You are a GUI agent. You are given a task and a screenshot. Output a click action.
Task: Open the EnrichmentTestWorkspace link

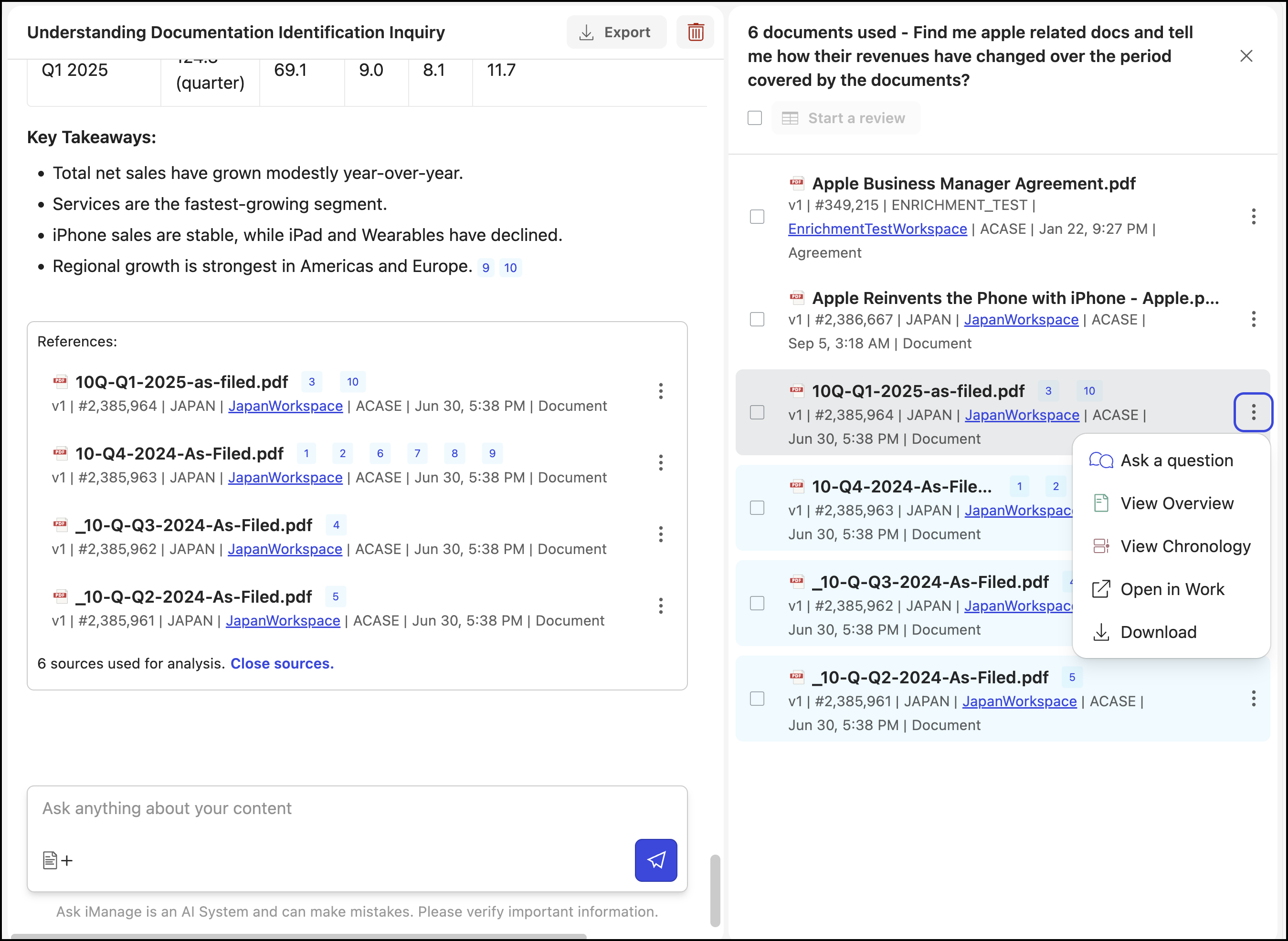877,229
